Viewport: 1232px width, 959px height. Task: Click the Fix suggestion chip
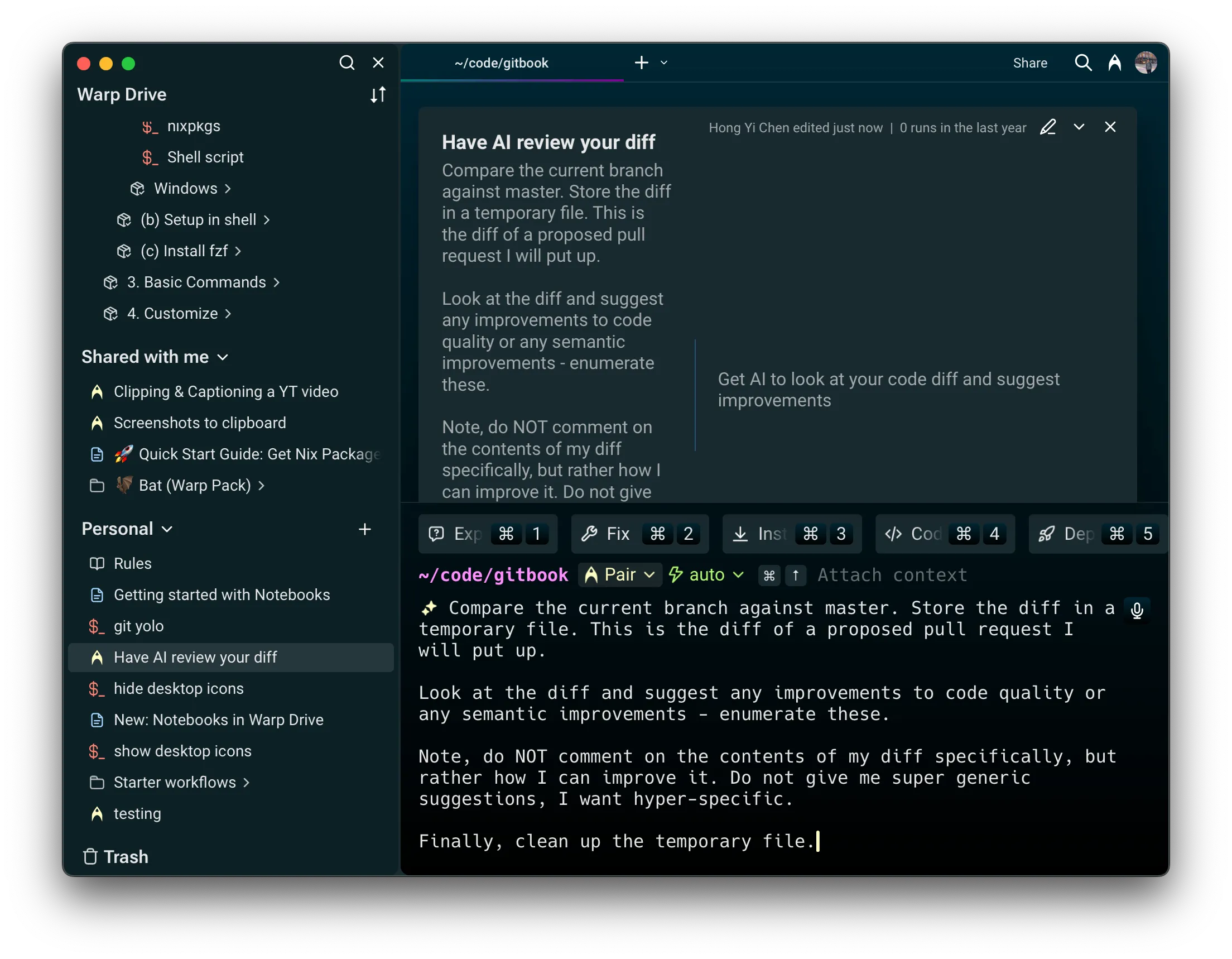point(639,534)
